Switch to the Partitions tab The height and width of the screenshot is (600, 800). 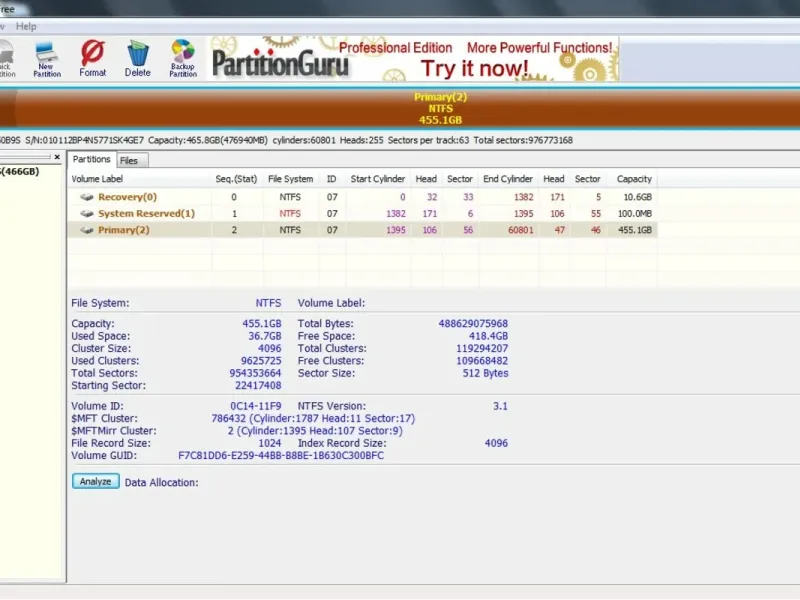tap(91, 159)
